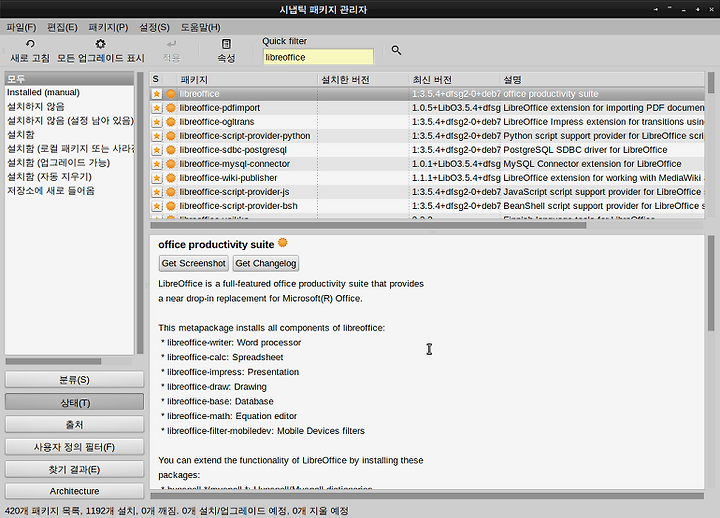720x518 pixels.
Task: Select the Installed (manual) filter
Action: tap(69, 92)
